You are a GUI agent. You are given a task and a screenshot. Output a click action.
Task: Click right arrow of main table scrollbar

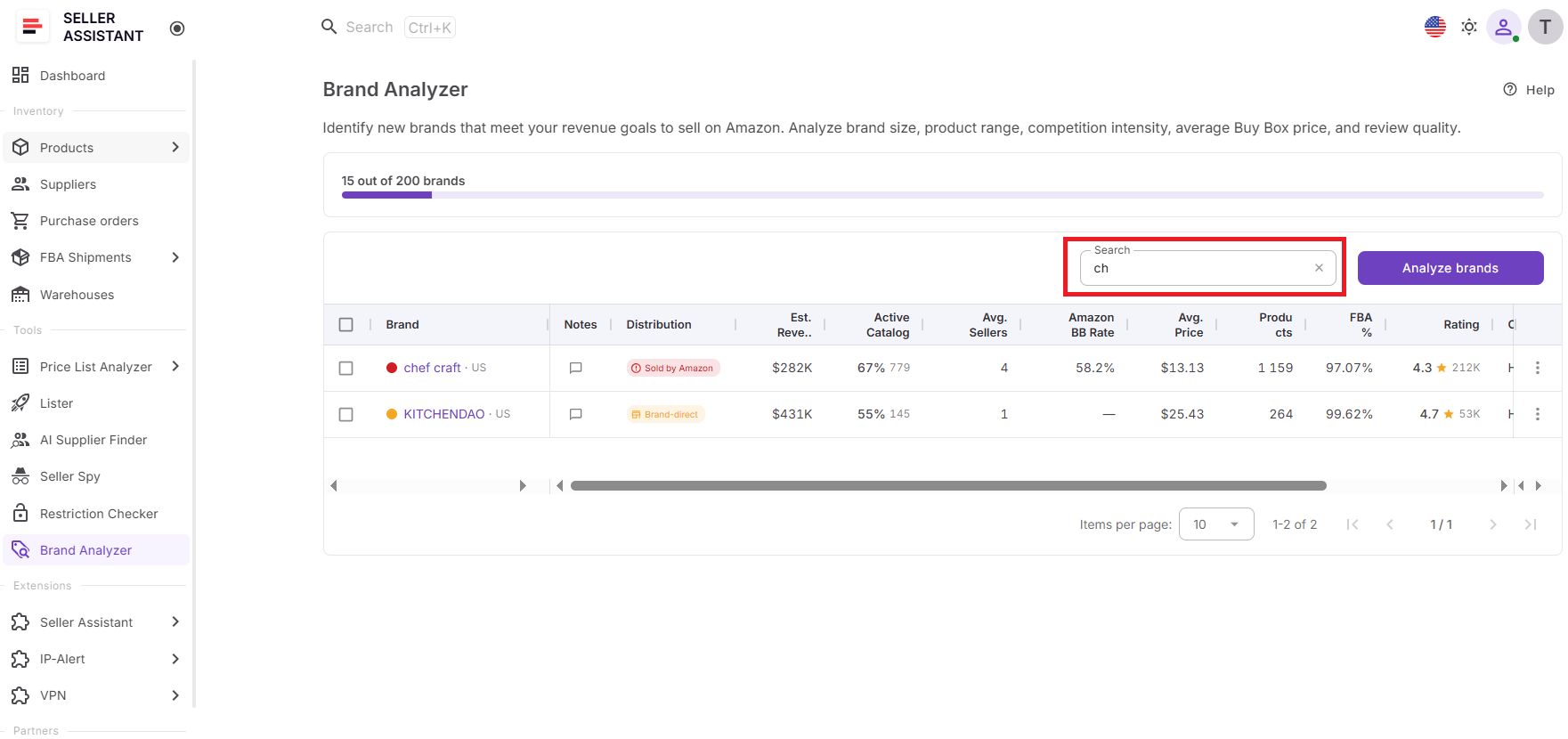tap(1504, 485)
